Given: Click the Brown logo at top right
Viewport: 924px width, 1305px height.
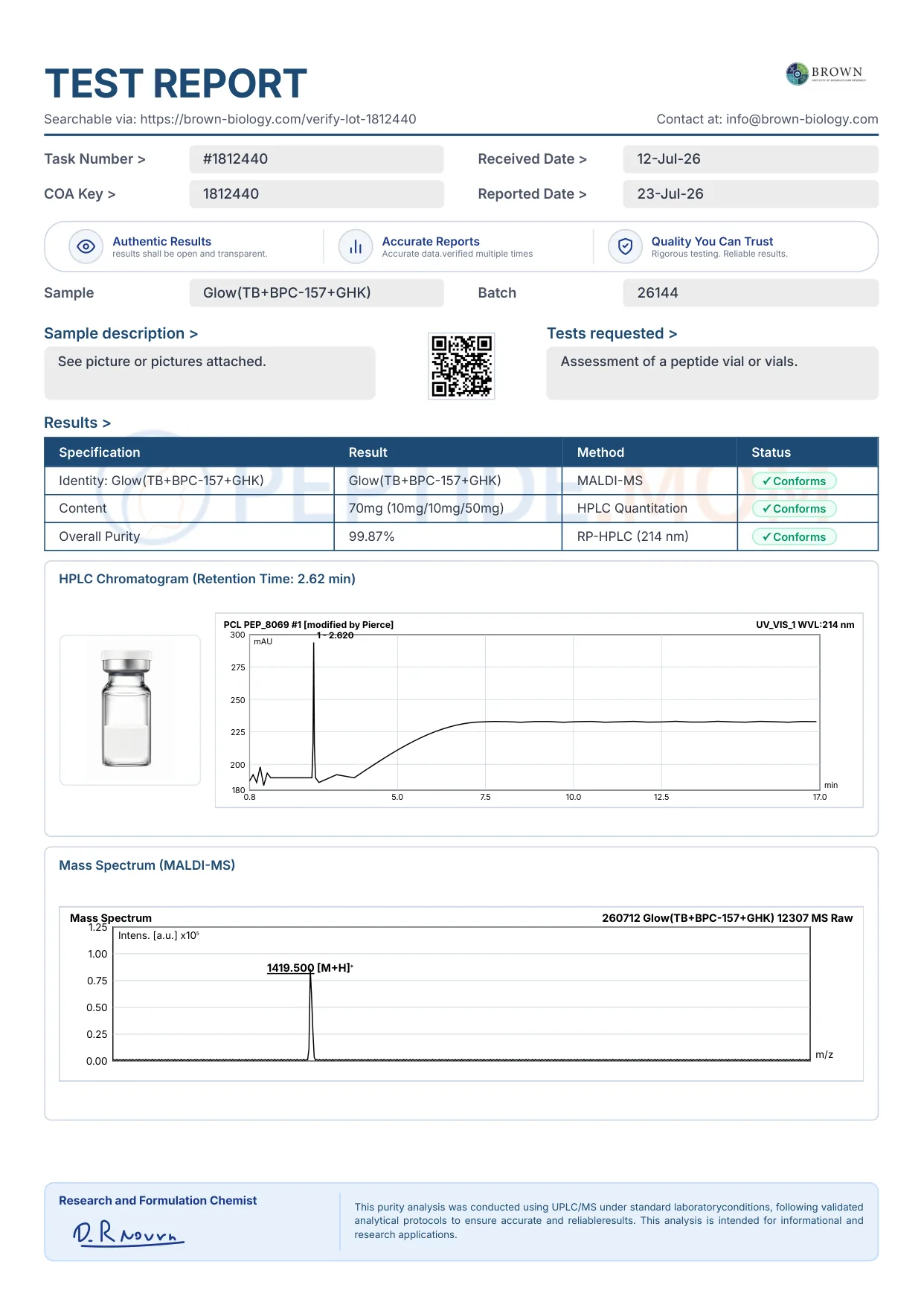Looking at the screenshot, I should pyautogui.click(x=827, y=74).
